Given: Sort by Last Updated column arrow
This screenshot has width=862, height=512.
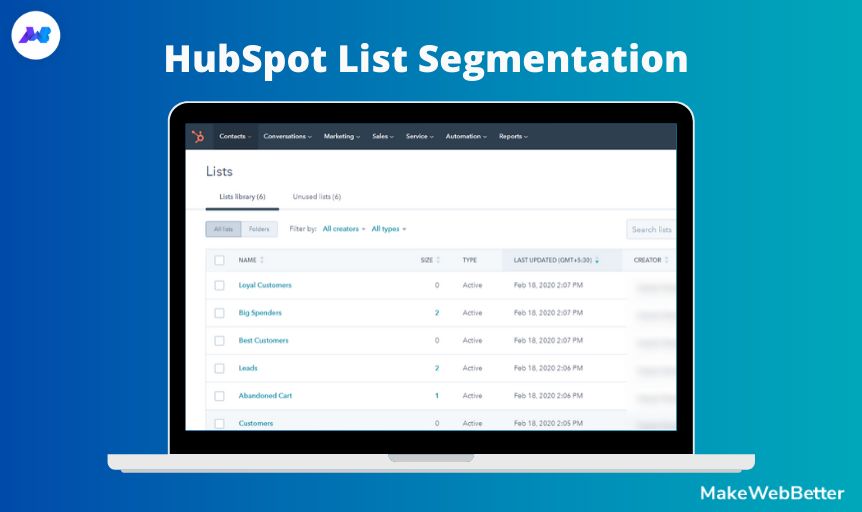Looking at the screenshot, I should coord(597,260).
